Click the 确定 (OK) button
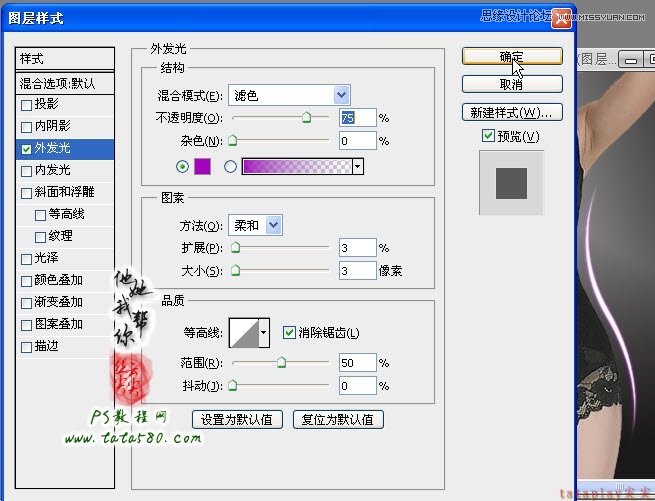The width and height of the screenshot is (655, 501). point(511,57)
